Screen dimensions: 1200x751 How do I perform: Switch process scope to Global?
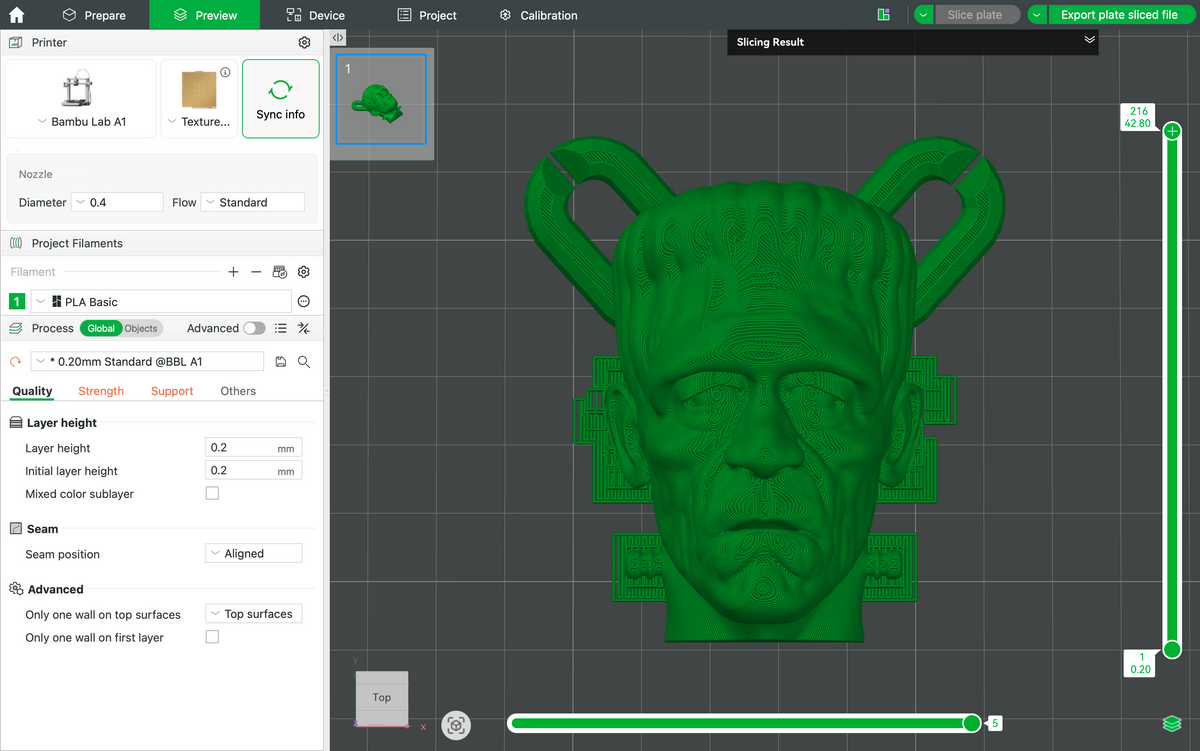tap(101, 328)
